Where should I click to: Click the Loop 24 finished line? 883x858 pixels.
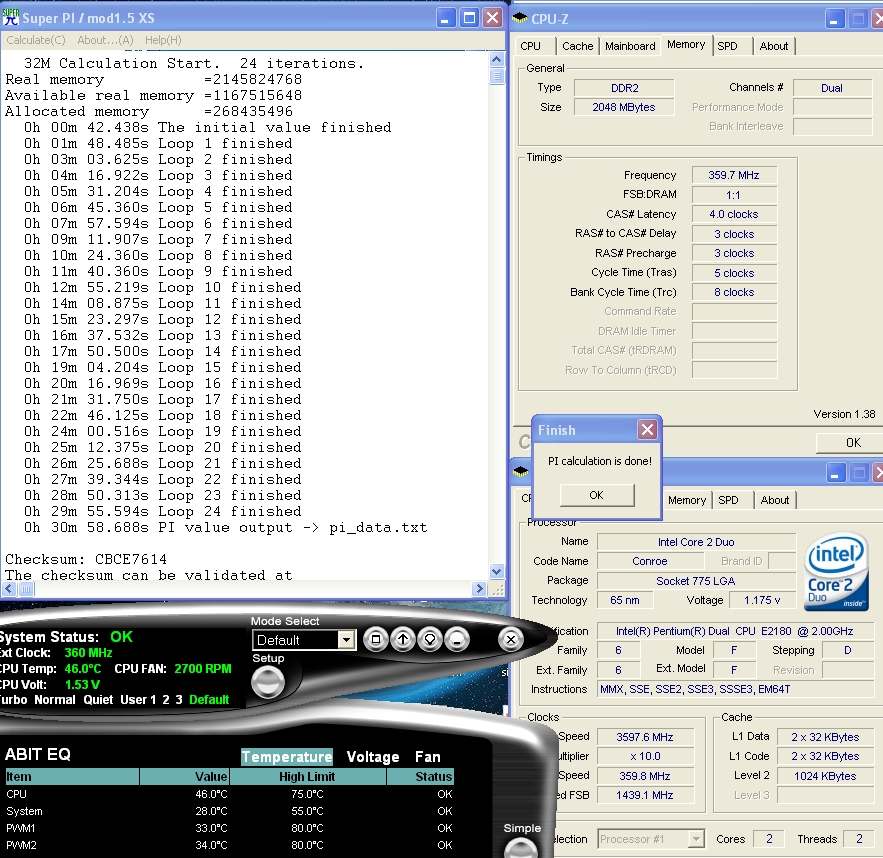[162, 511]
